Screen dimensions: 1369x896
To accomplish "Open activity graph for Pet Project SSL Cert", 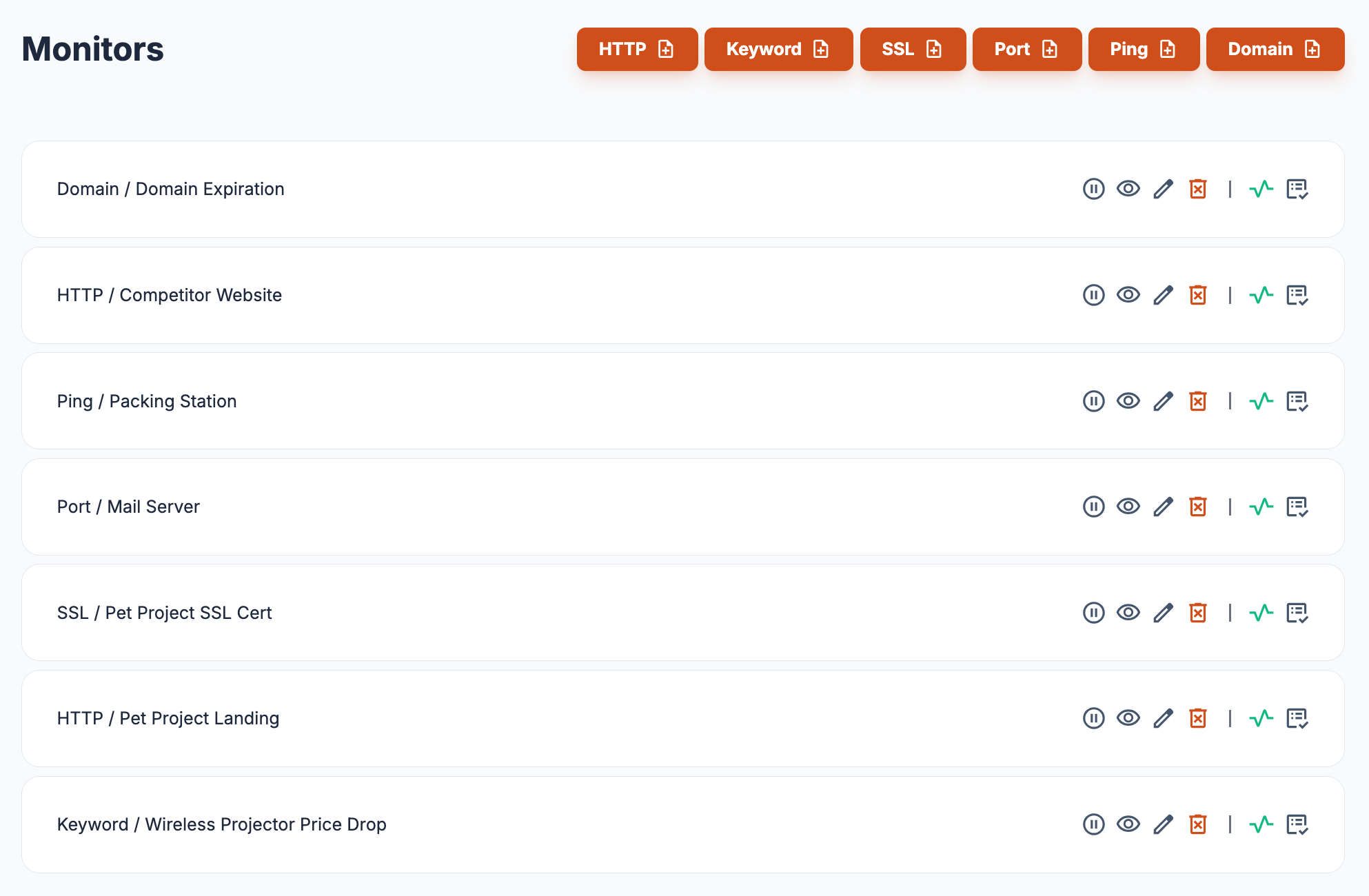I will point(1261,613).
